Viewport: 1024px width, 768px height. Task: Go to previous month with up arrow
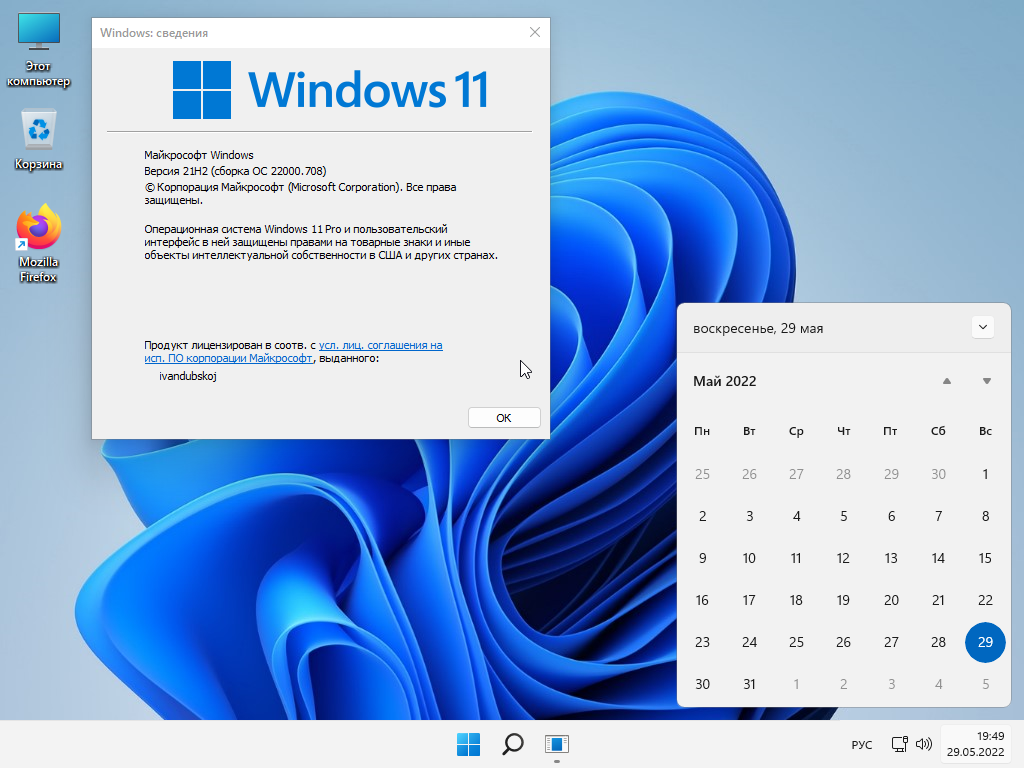coord(946,381)
